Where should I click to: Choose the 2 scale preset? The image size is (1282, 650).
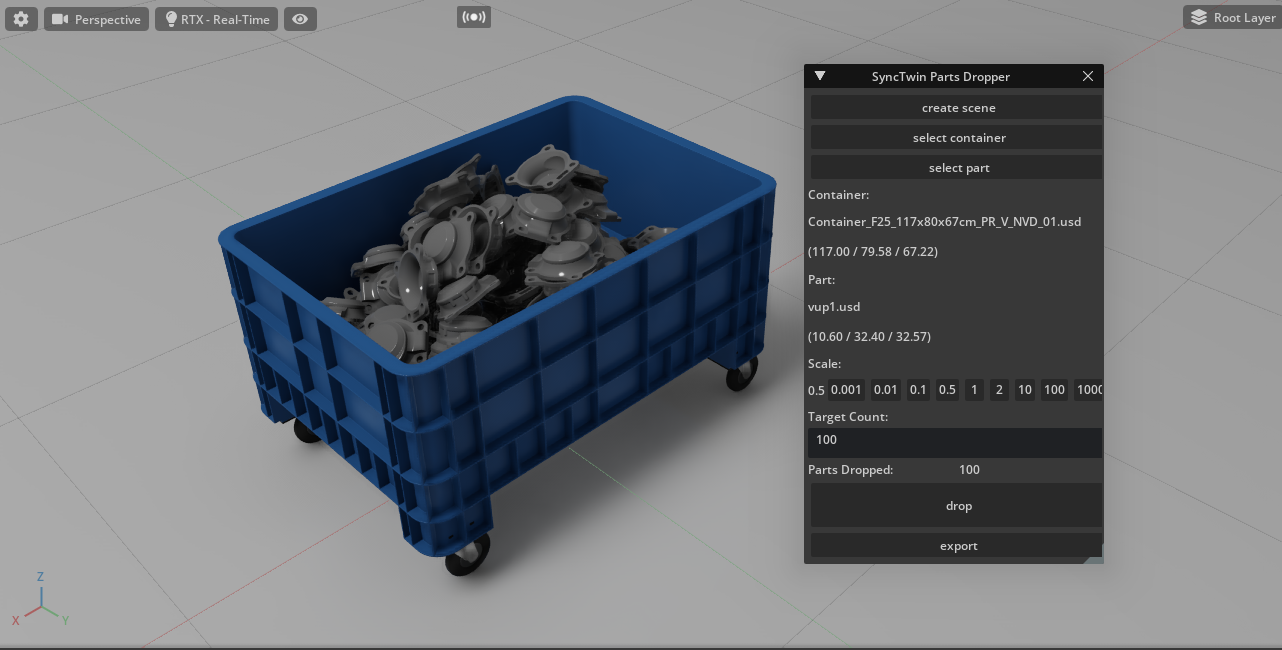click(x=998, y=390)
